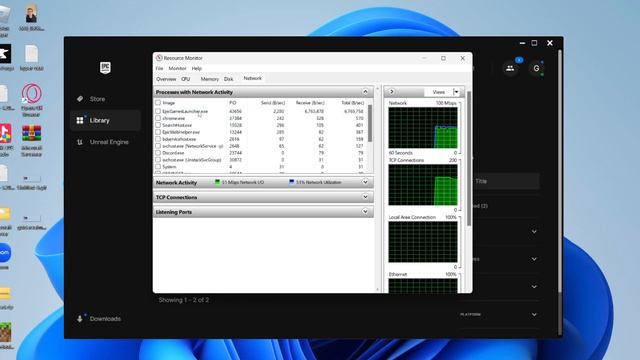Switch to the CPU tab

(186, 79)
